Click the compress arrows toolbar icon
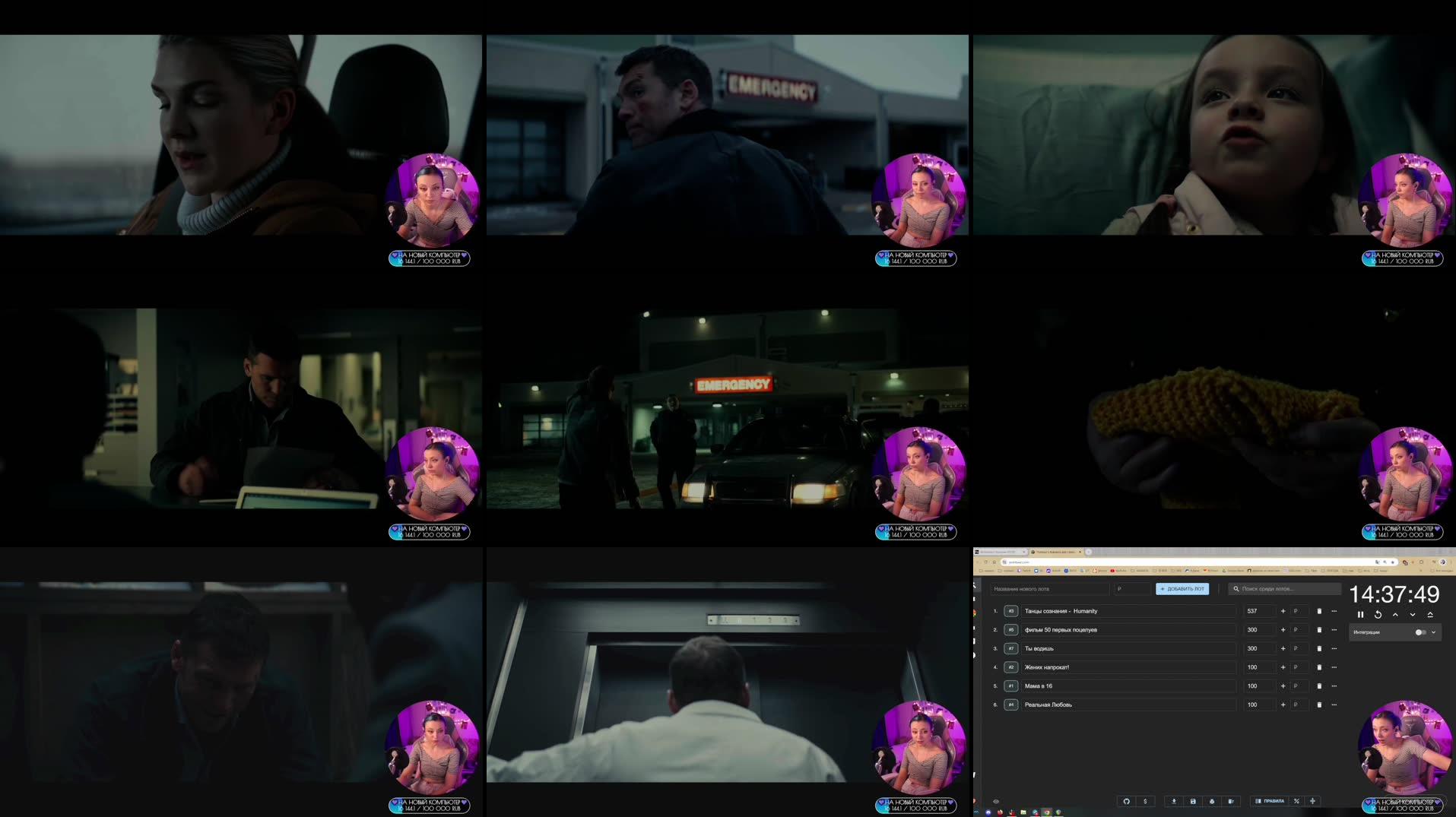 coord(1312,801)
